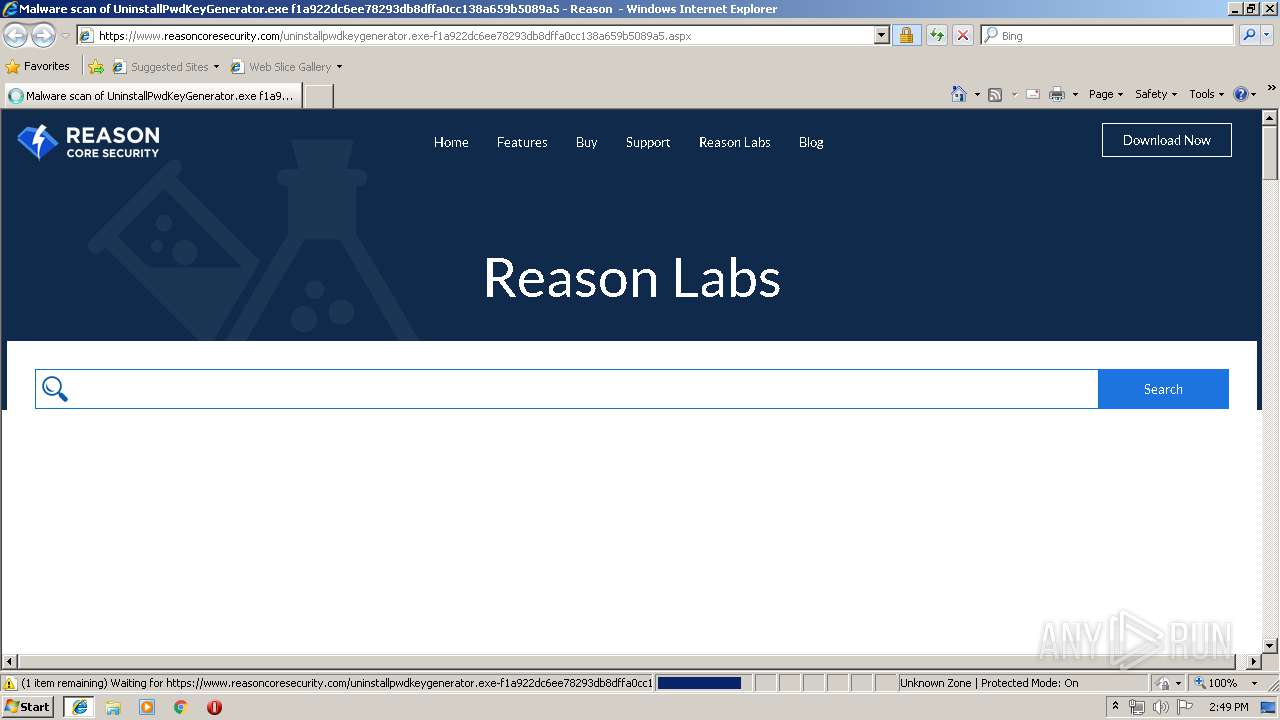Click the RSS Feeds icon
The width and height of the screenshot is (1280, 720).
pos(995,94)
